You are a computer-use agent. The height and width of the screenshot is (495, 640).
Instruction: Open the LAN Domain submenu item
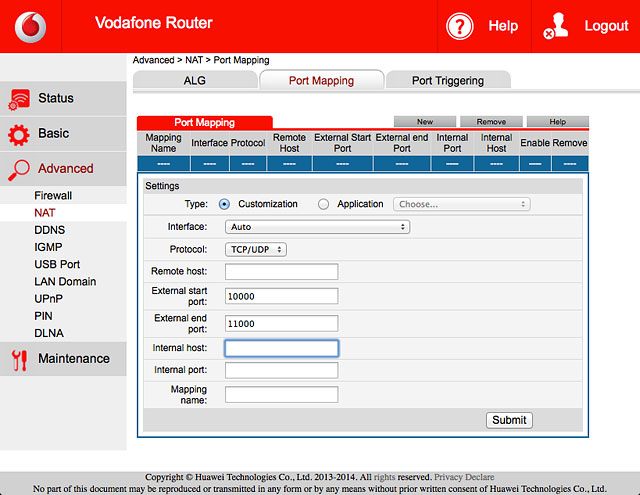tap(65, 281)
